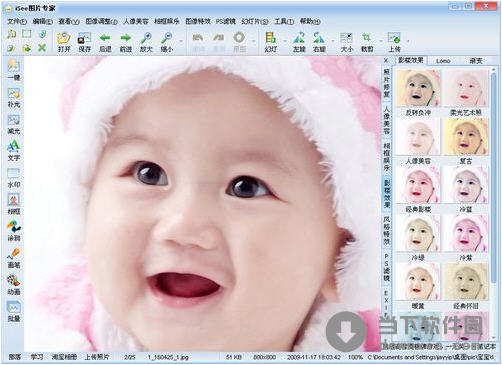Select the 补光 fill light tool
This screenshot has width=502, height=365.
click(x=14, y=97)
